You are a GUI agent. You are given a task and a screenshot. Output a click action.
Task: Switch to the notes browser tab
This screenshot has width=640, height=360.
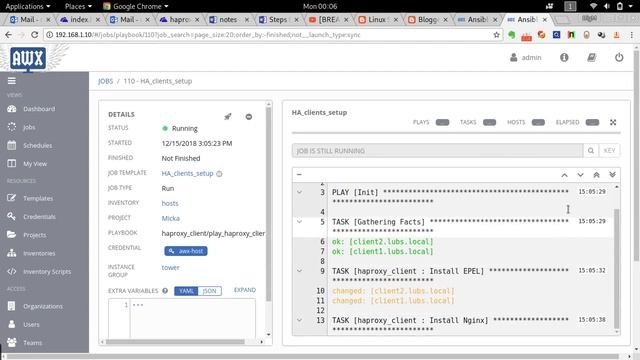(229, 20)
